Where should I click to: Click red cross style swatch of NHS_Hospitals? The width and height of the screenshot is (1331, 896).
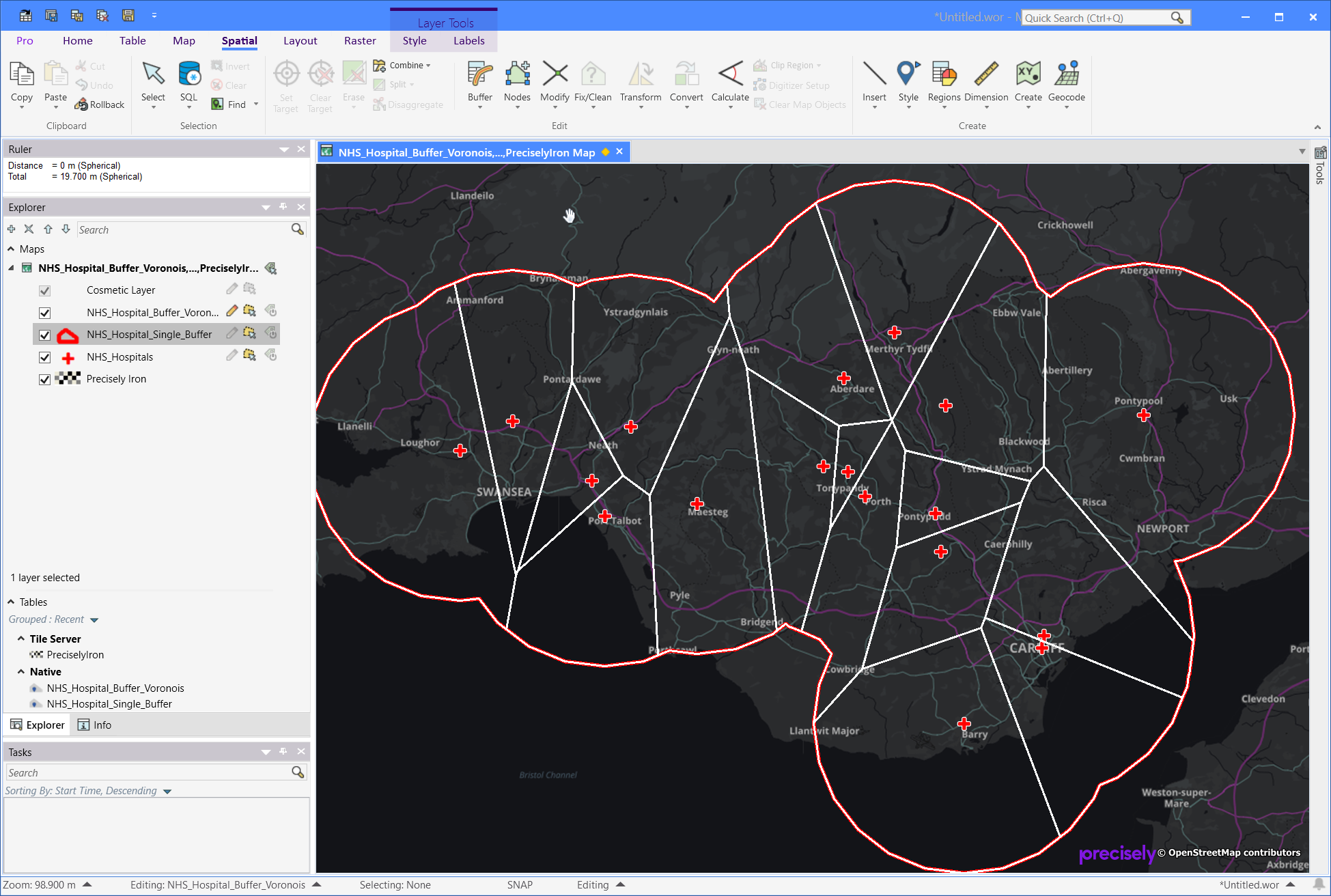[68, 357]
